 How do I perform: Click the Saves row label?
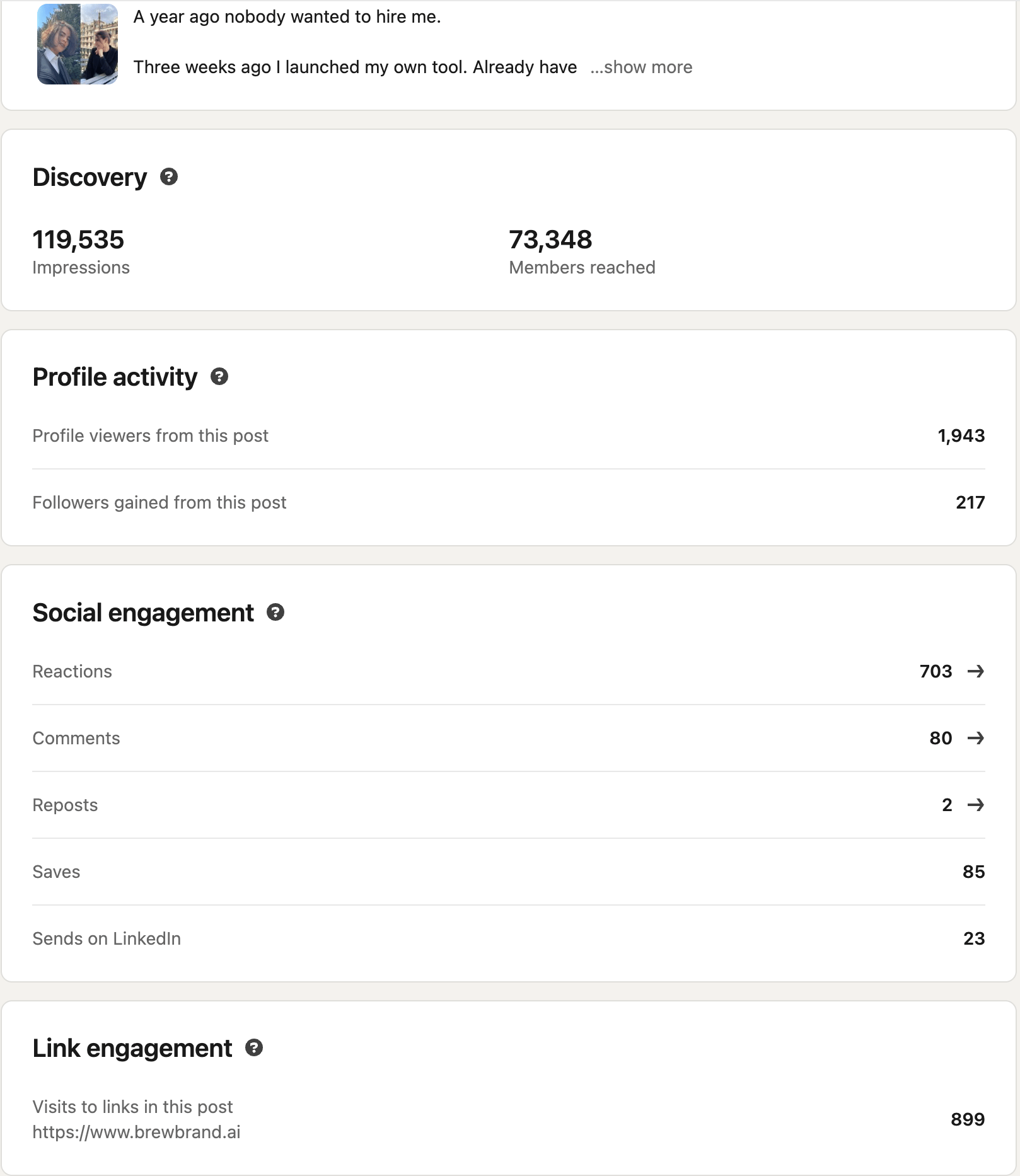pyautogui.click(x=56, y=872)
